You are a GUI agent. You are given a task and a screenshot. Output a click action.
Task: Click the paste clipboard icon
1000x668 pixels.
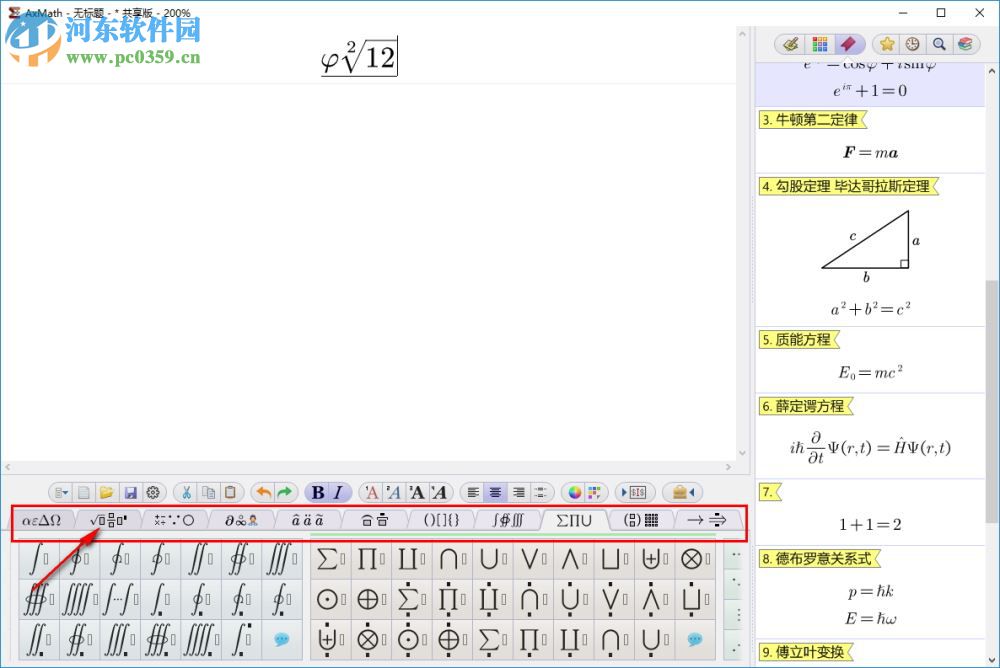click(231, 492)
